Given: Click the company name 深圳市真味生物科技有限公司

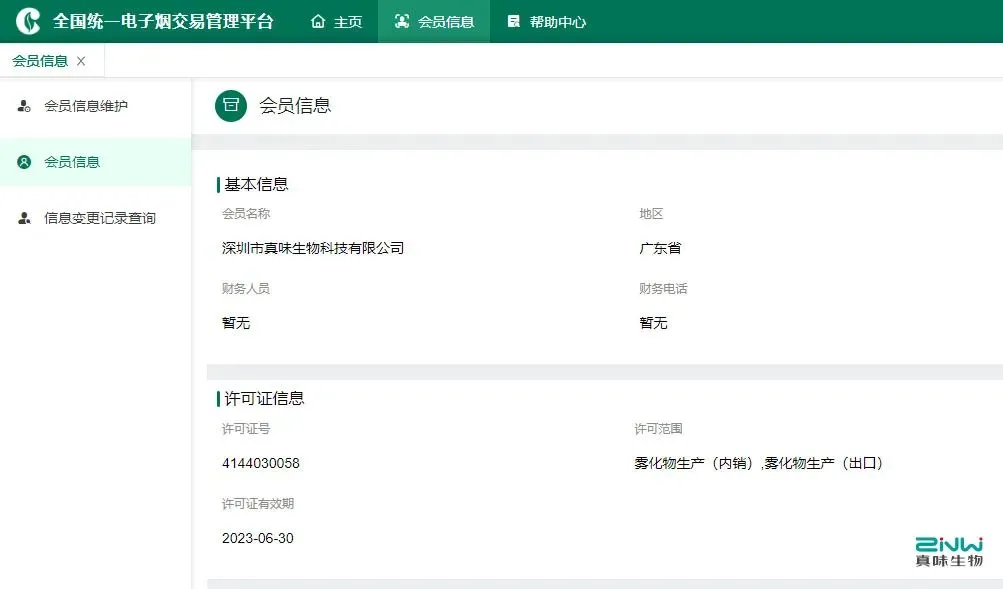Looking at the screenshot, I should [x=314, y=248].
